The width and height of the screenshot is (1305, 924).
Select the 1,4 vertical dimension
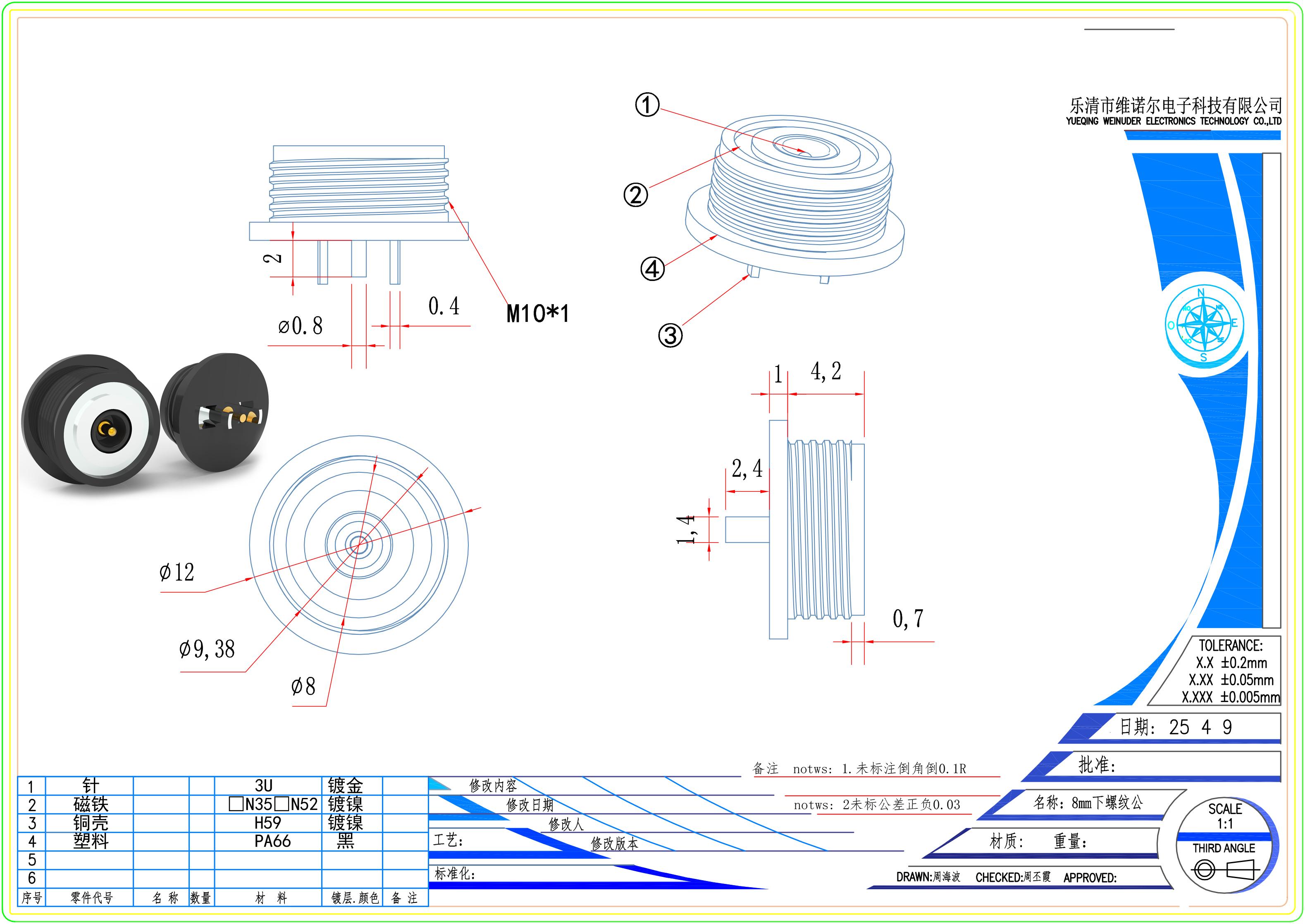tap(686, 529)
